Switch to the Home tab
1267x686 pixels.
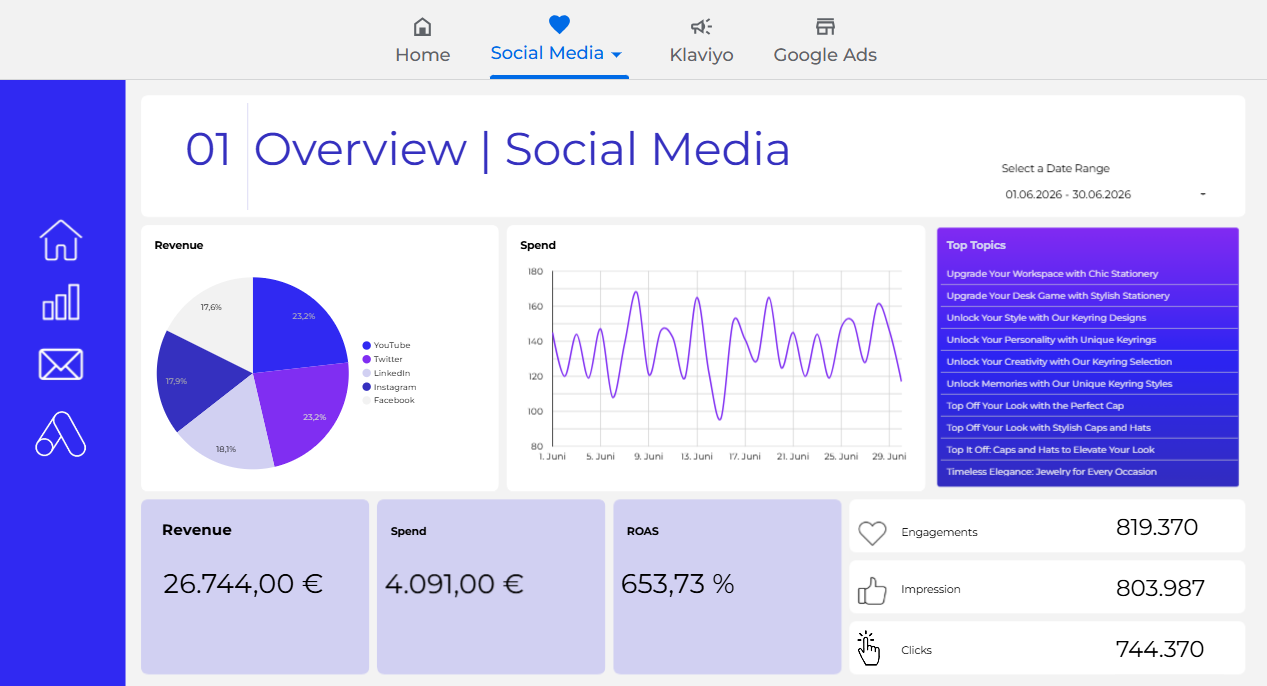(422, 55)
